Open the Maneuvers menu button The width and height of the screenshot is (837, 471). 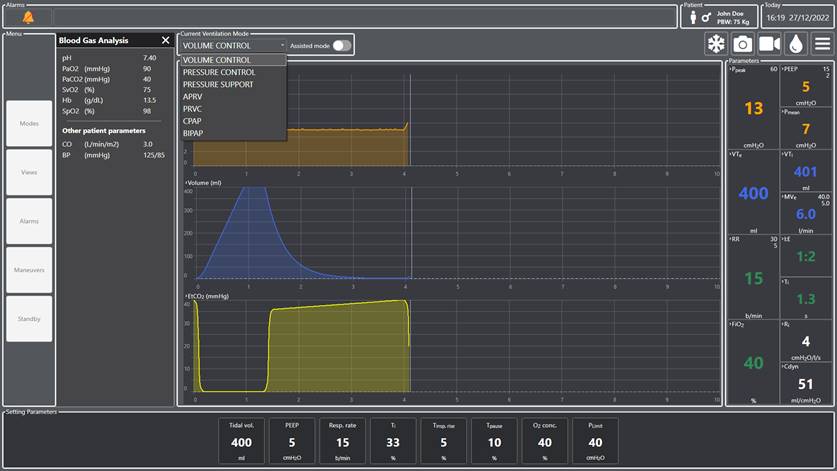tap(29, 270)
